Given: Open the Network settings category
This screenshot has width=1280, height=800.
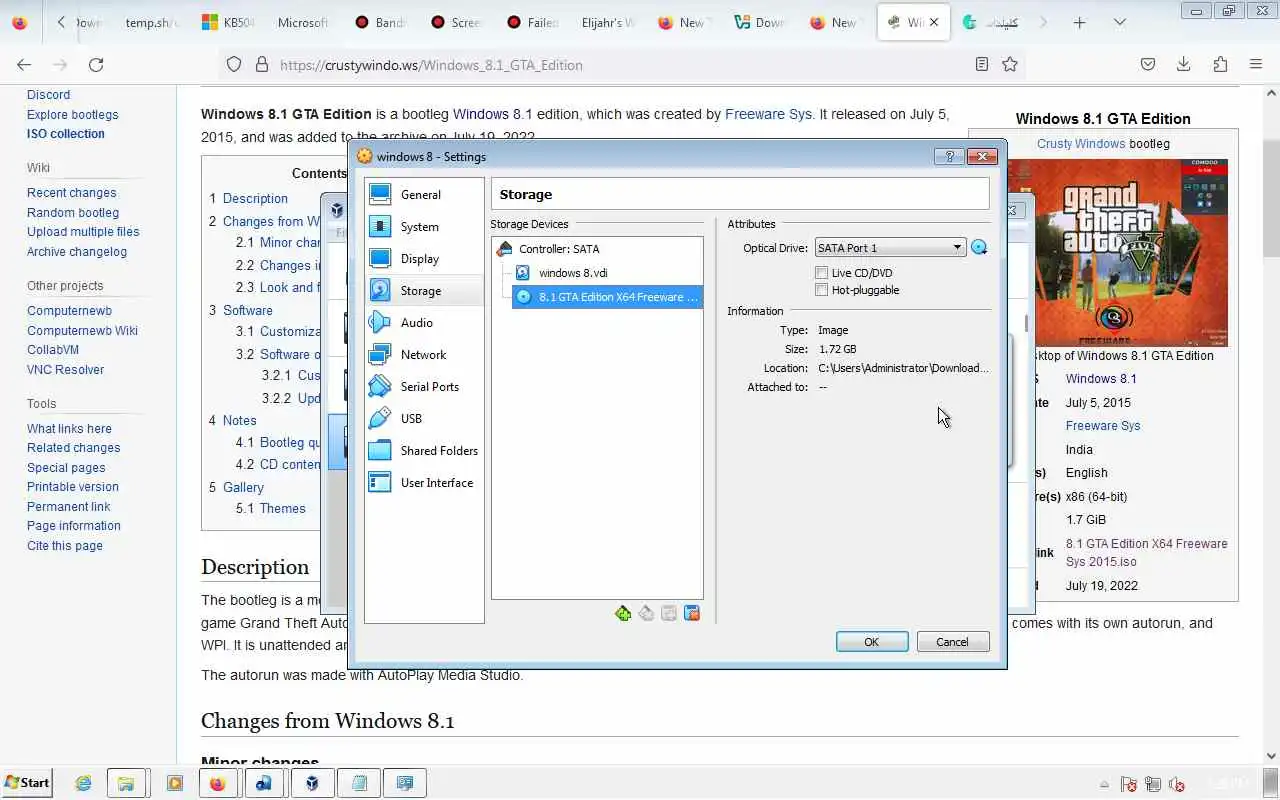Looking at the screenshot, I should (424, 355).
